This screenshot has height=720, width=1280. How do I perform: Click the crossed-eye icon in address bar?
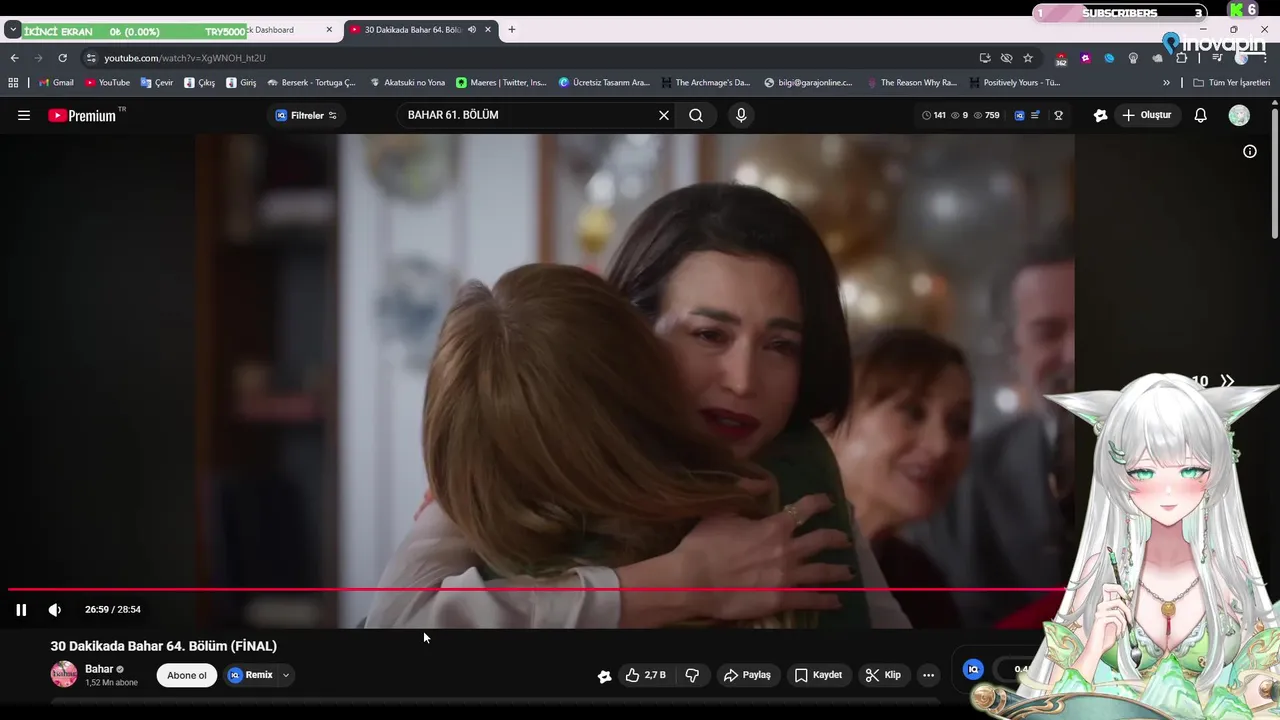point(1006,58)
